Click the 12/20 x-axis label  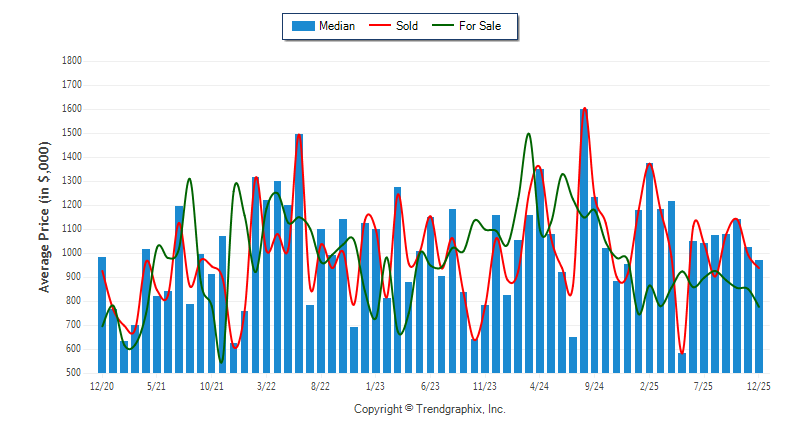[x=102, y=385]
